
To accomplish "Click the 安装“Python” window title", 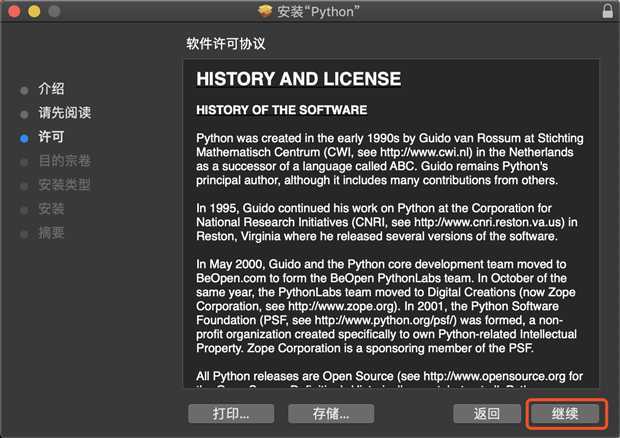I will [x=318, y=11].
